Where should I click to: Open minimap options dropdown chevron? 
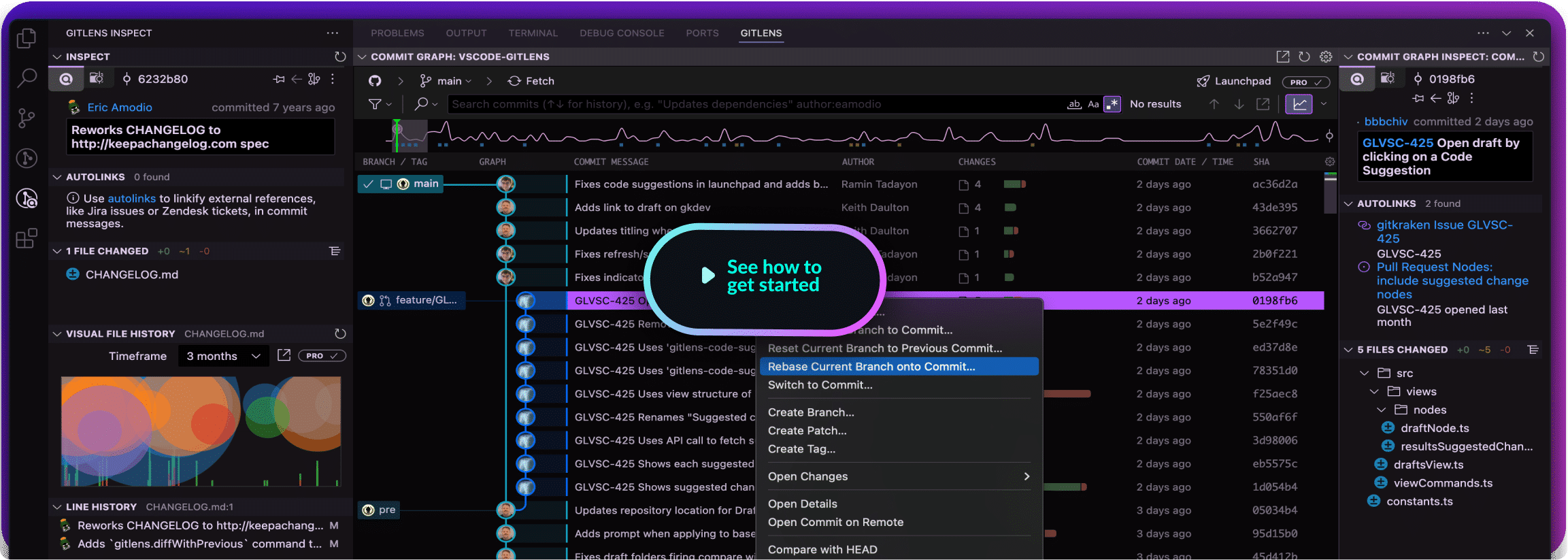[1324, 104]
